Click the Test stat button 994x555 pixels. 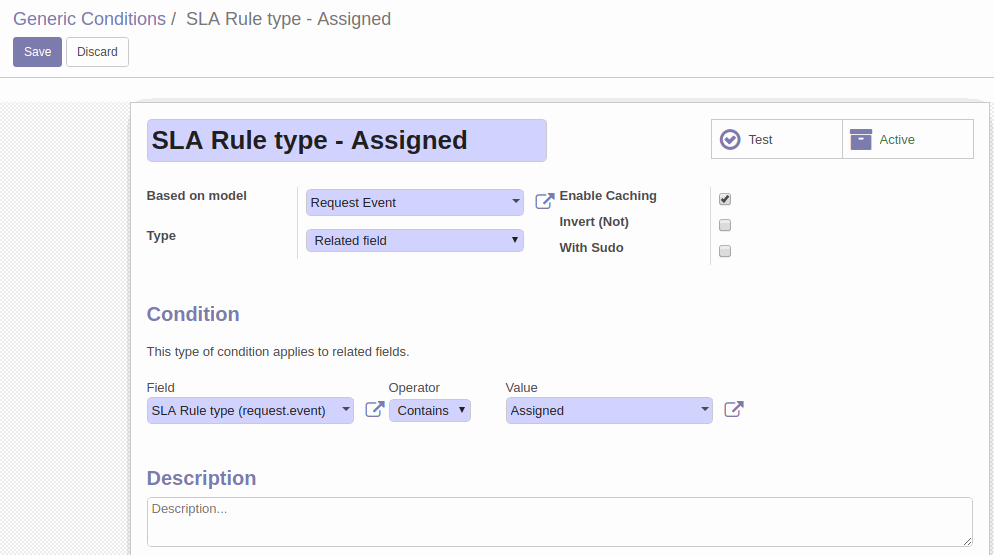(x=777, y=139)
